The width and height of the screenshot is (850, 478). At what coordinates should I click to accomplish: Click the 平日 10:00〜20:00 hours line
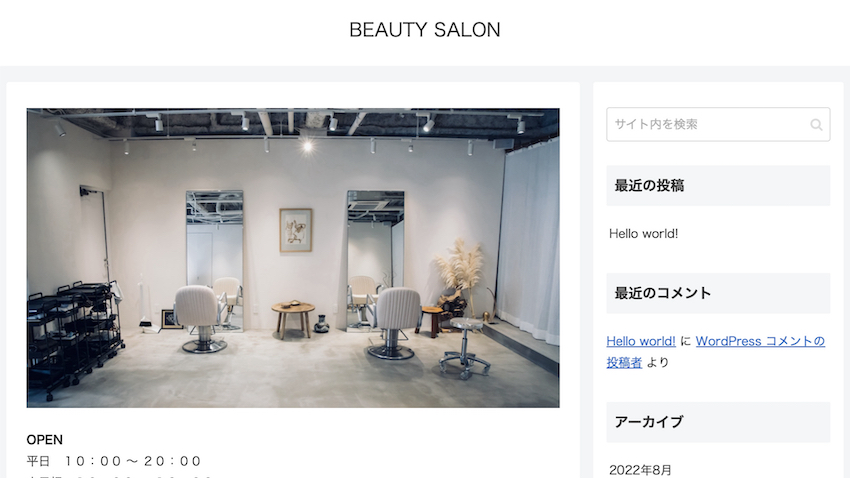114,461
